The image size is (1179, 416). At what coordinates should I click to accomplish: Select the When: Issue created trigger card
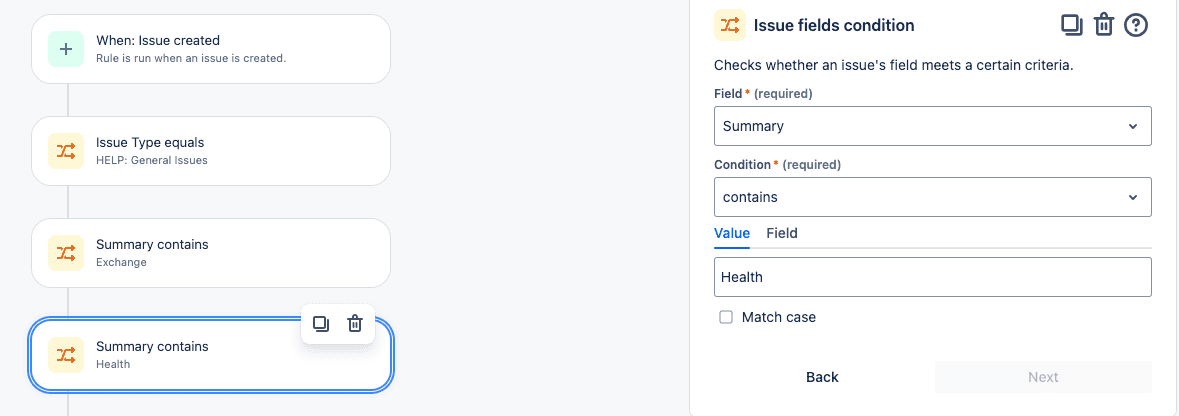point(211,49)
